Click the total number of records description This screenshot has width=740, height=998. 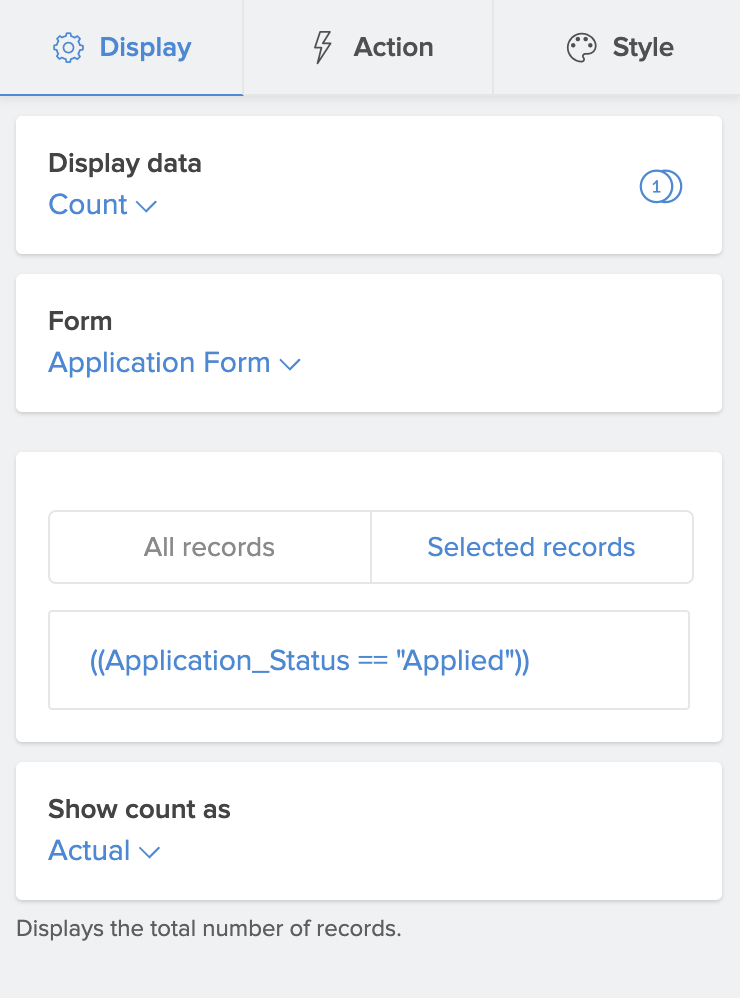click(x=208, y=928)
